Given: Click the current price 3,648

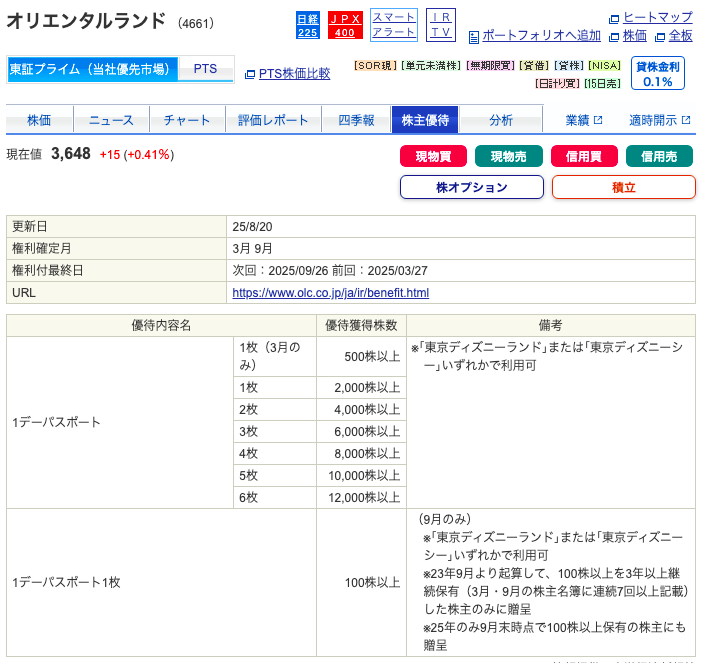Looking at the screenshot, I should click(71, 154).
